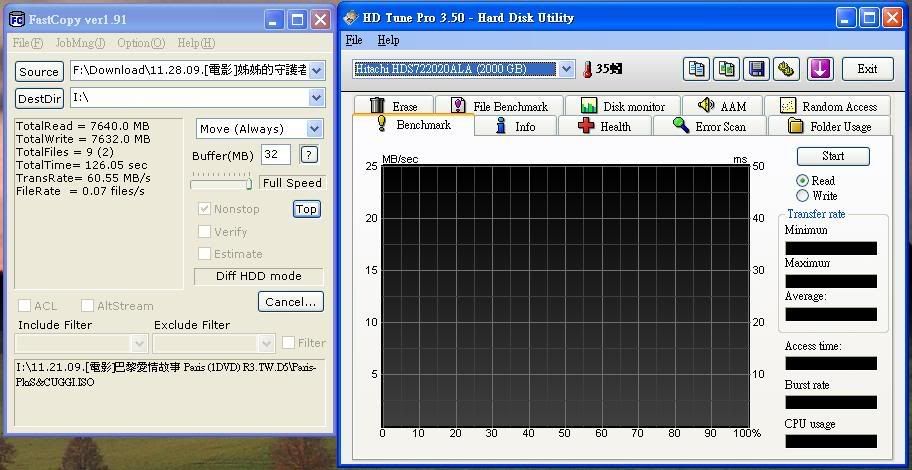Click the HD Tune Pro title bar icon

tap(351, 18)
